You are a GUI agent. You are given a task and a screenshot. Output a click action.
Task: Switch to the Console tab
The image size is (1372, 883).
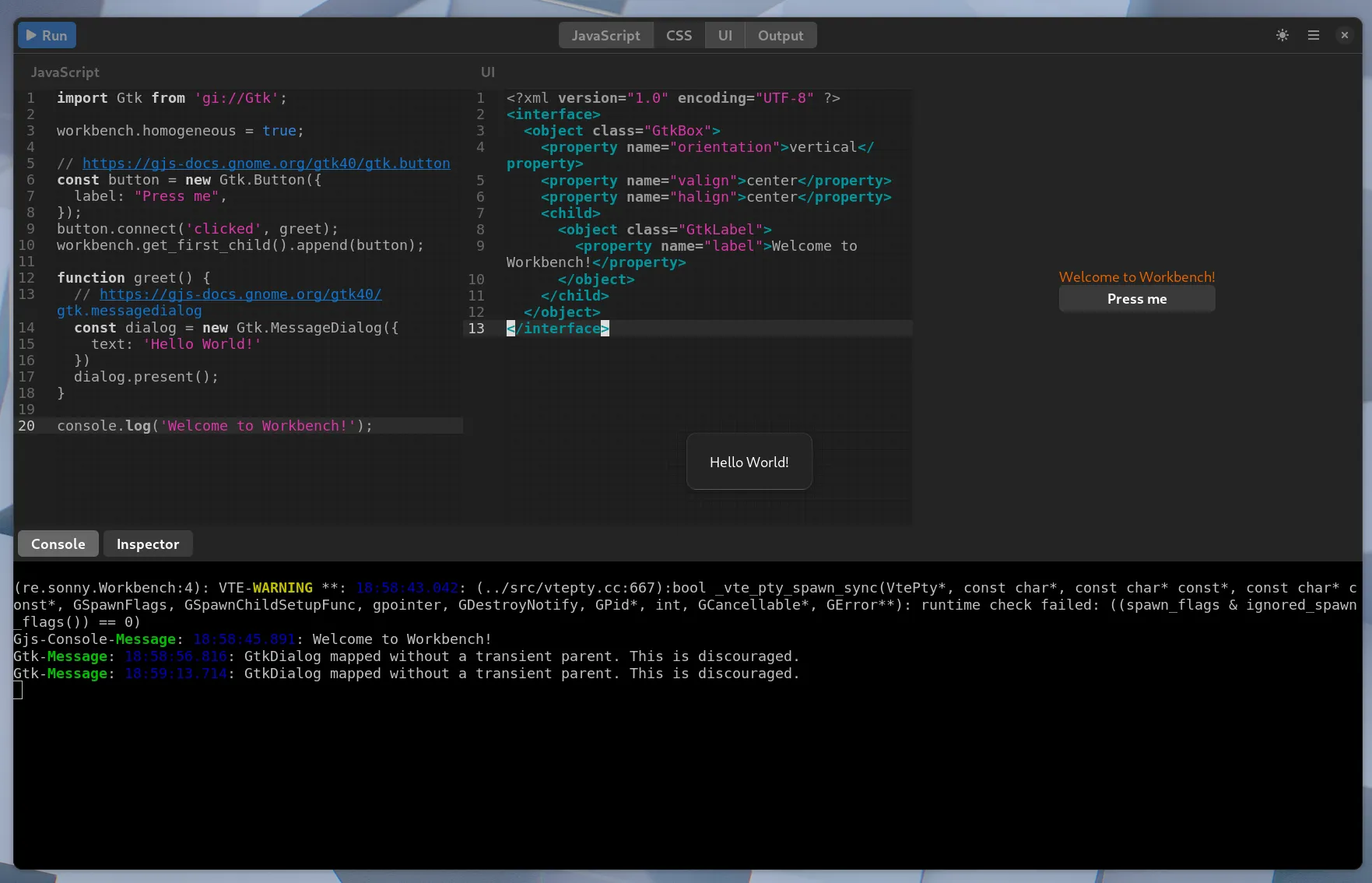point(58,544)
